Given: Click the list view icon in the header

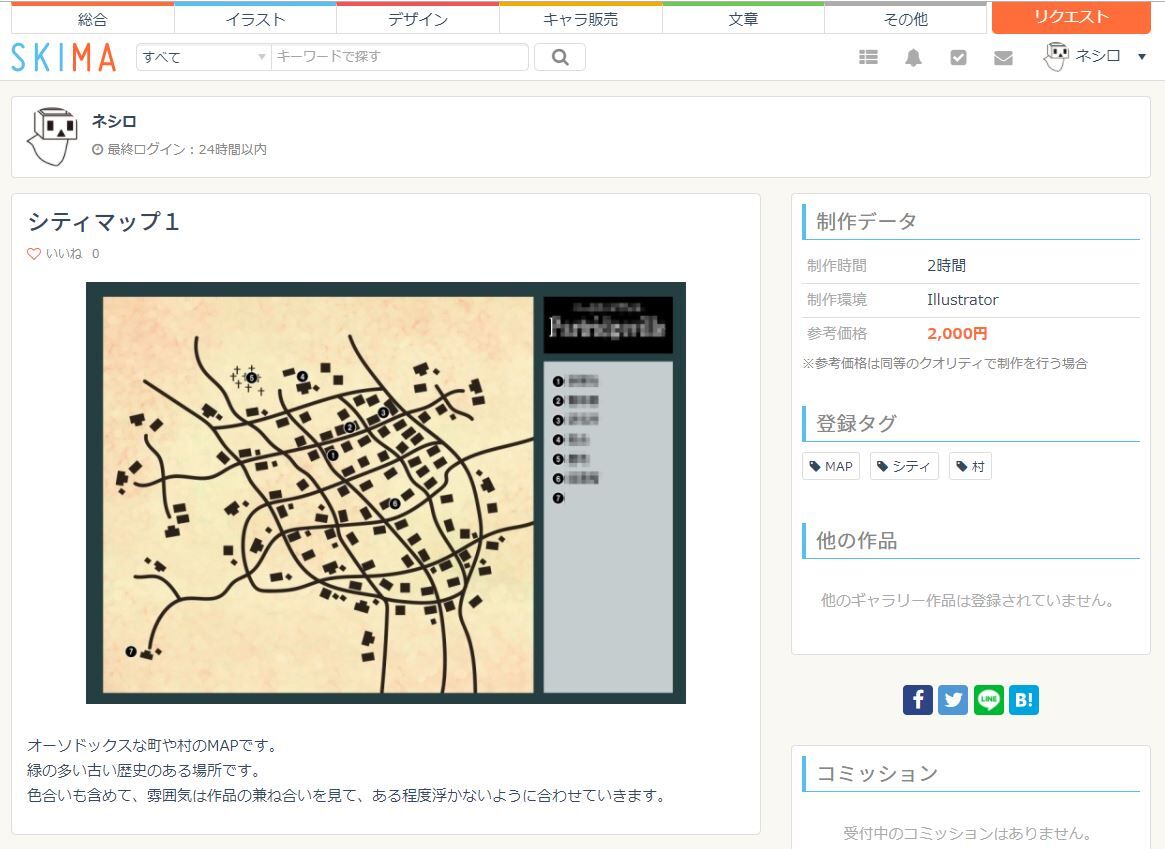Looking at the screenshot, I should point(868,57).
